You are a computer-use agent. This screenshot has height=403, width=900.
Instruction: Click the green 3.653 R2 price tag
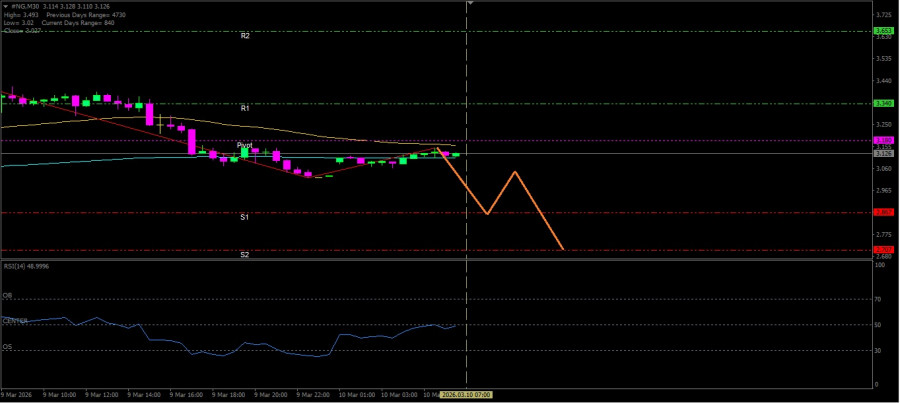point(883,31)
